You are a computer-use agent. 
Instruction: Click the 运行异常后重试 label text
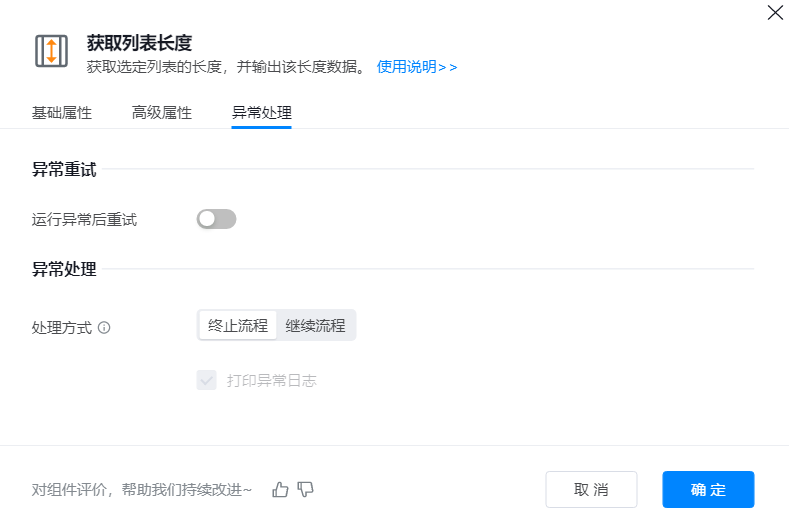pyautogui.click(x=84, y=220)
